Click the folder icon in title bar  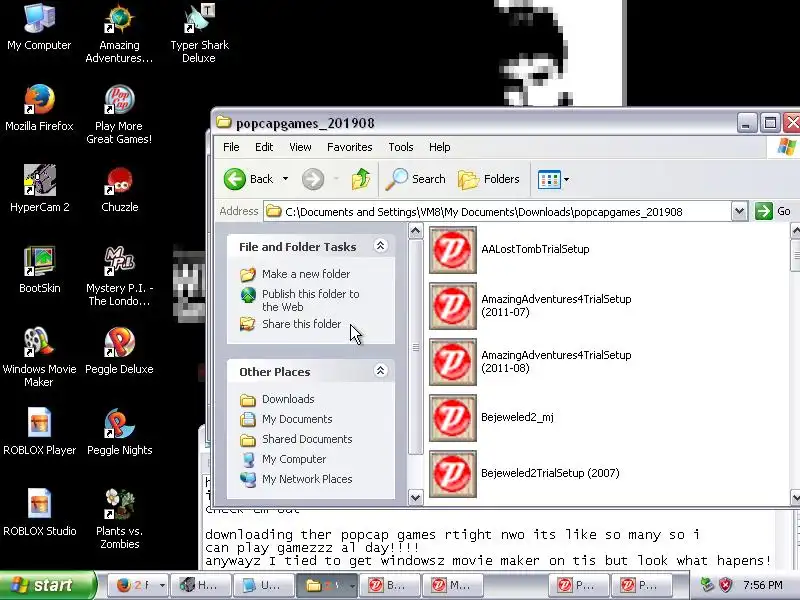223,122
